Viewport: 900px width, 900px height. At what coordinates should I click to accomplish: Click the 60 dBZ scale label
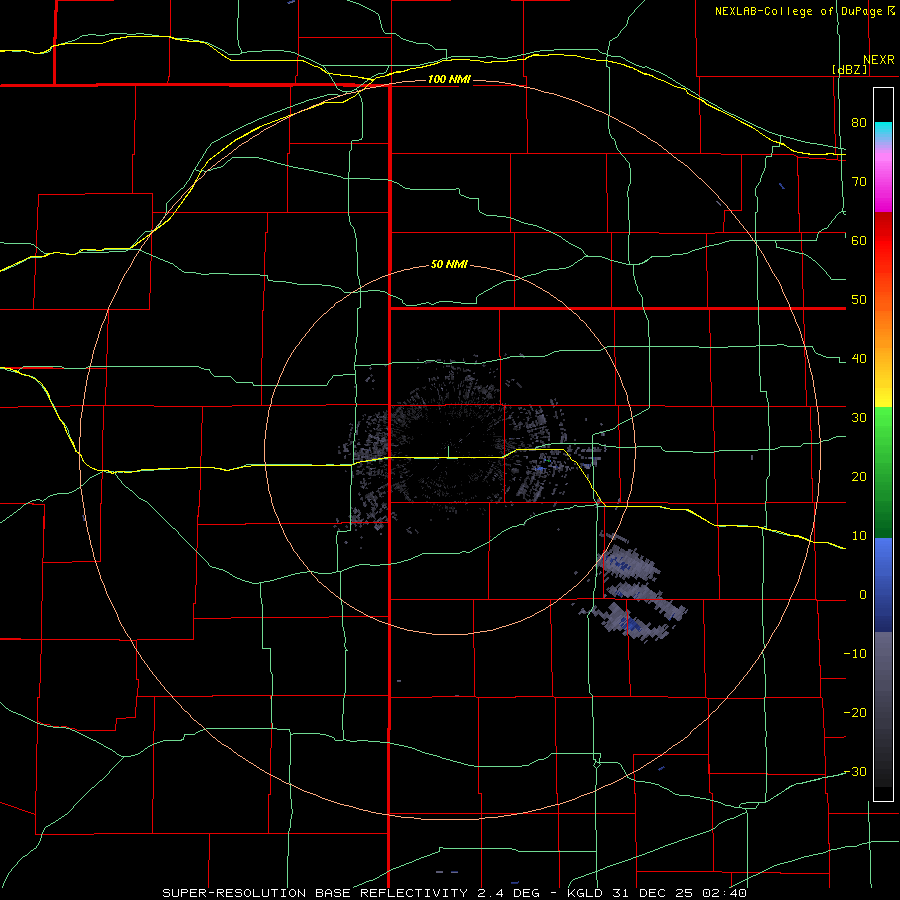pyautogui.click(x=859, y=240)
